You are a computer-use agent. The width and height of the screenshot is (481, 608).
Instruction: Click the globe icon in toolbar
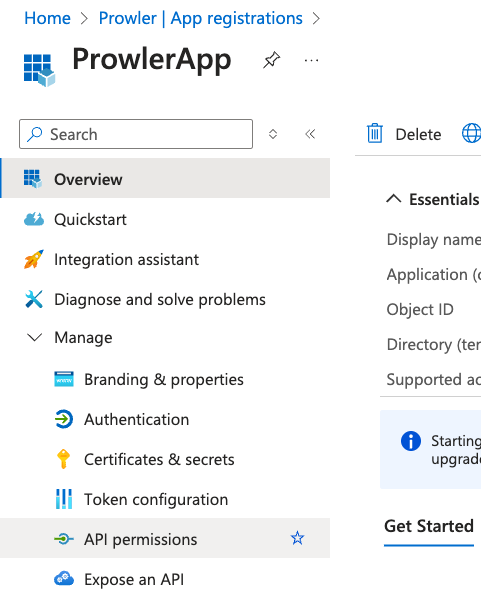[471, 133]
